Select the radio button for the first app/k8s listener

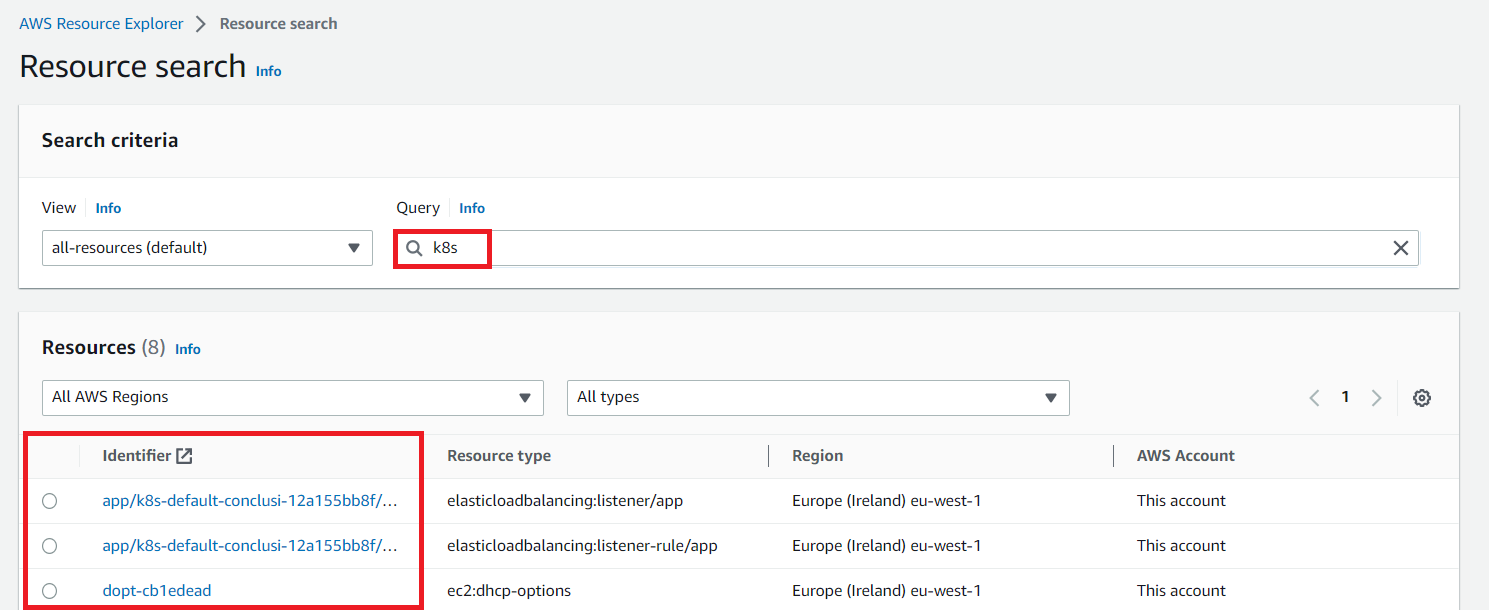click(x=50, y=501)
